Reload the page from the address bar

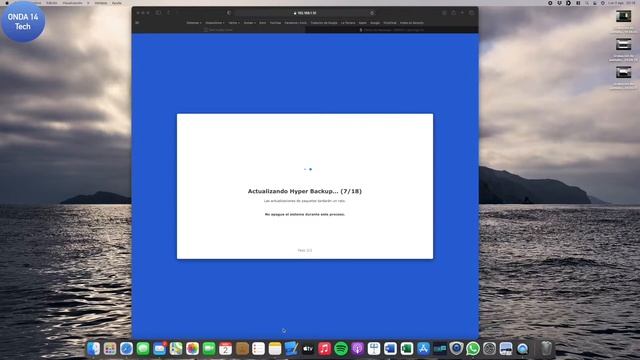click(372, 13)
